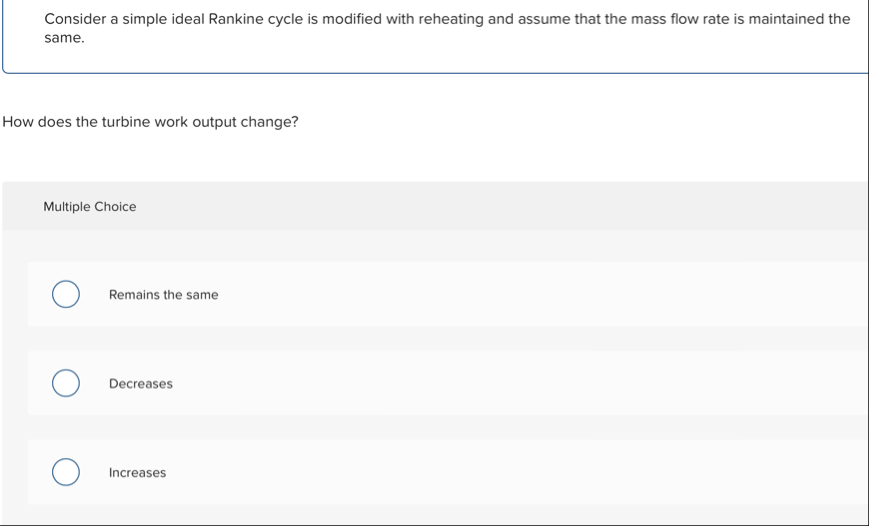Click the word 'same.' ending the problem statement
Image resolution: width=869 pixels, height=526 pixels.
[x=64, y=38]
